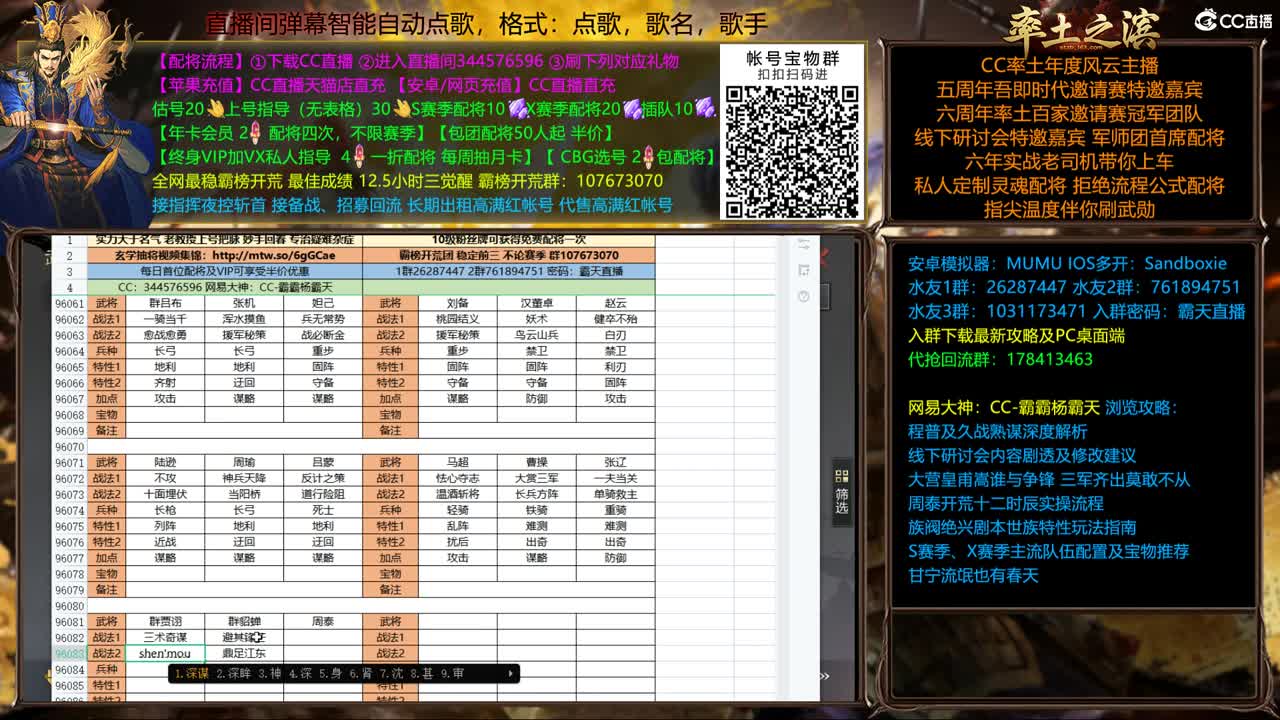Screen dimensions: 1280x720
Task: Select the cell 群貂蝉
Action: click(244, 621)
